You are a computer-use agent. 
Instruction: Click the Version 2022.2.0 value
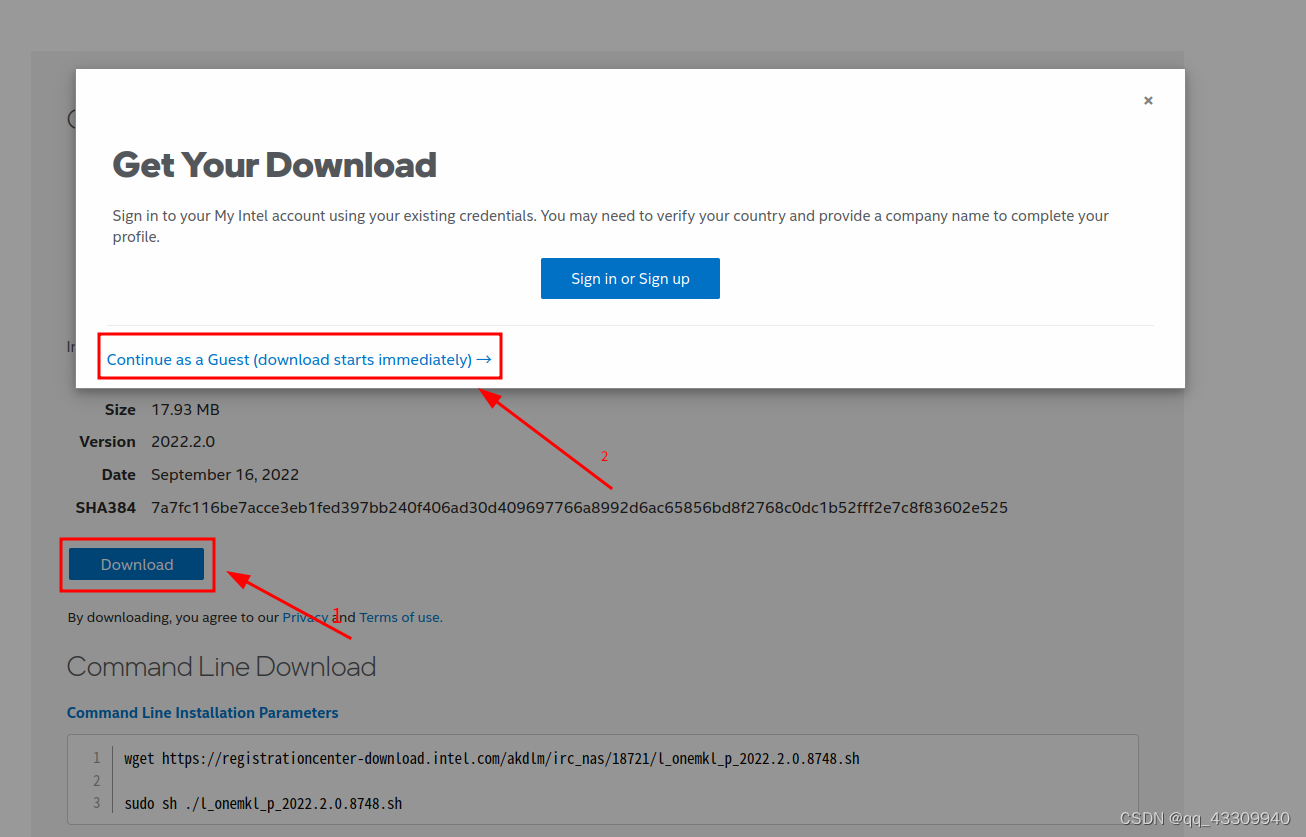183,441
